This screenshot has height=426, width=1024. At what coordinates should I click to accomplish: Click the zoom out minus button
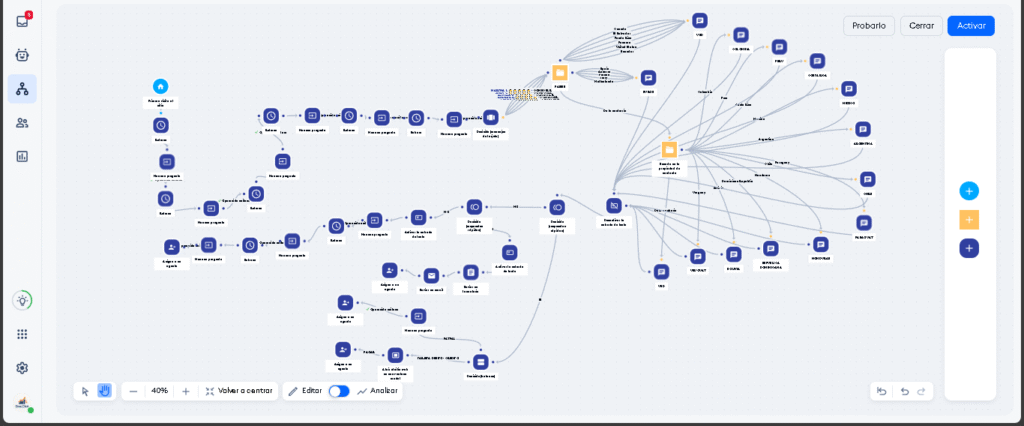[x=133, y=391]
